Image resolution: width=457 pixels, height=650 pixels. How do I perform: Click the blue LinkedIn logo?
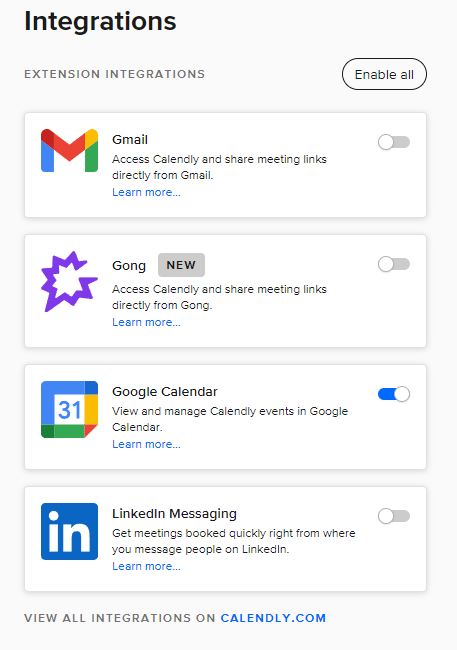coord(69,531)
